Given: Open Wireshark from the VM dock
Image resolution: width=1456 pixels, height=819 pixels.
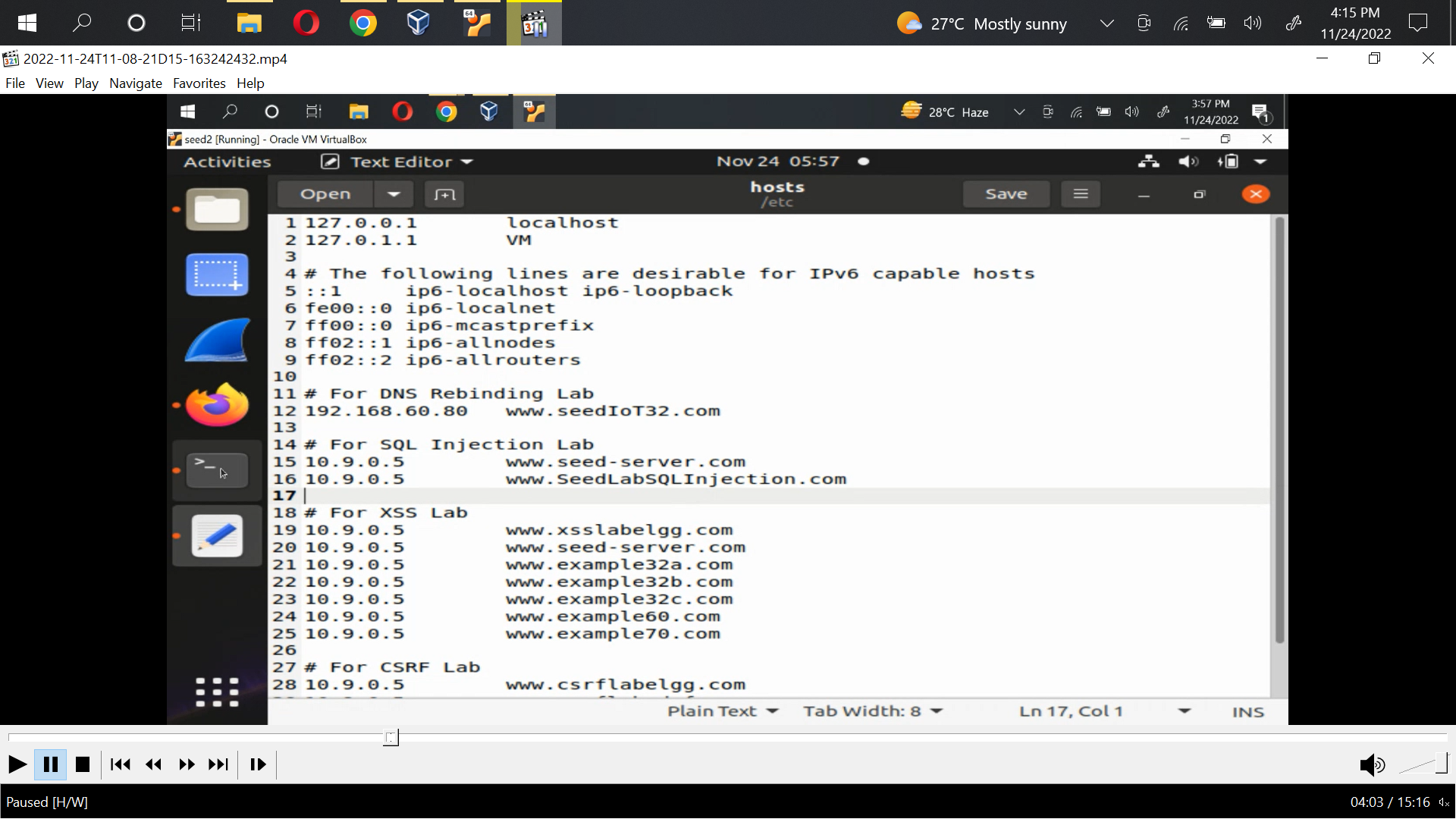Looking at the screenshot, I should click(217, 340).
